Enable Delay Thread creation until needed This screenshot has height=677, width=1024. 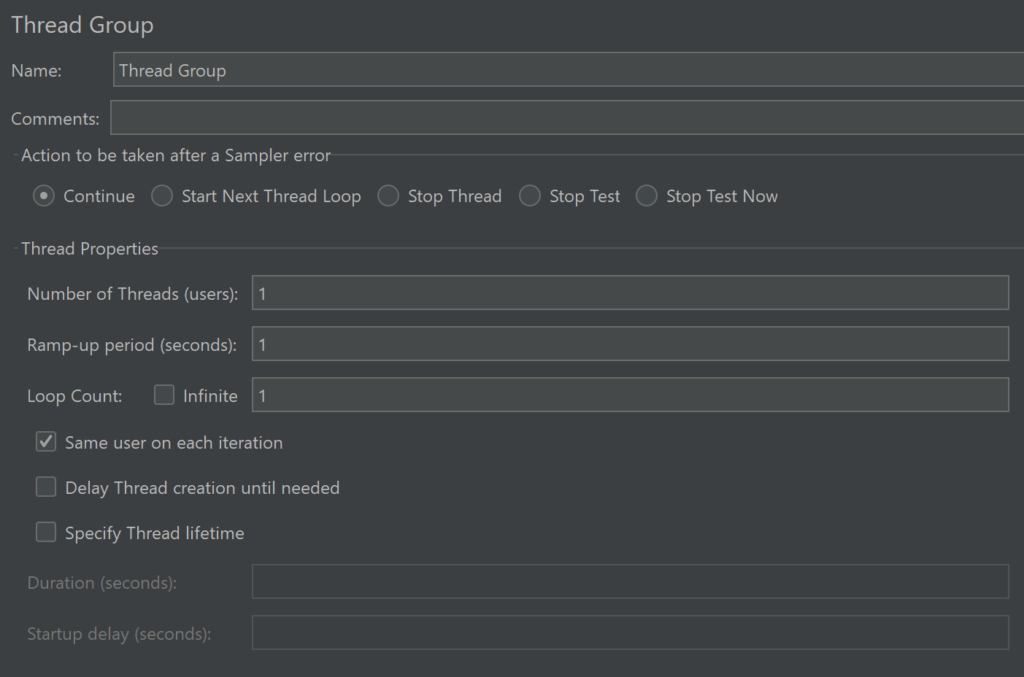46,488
